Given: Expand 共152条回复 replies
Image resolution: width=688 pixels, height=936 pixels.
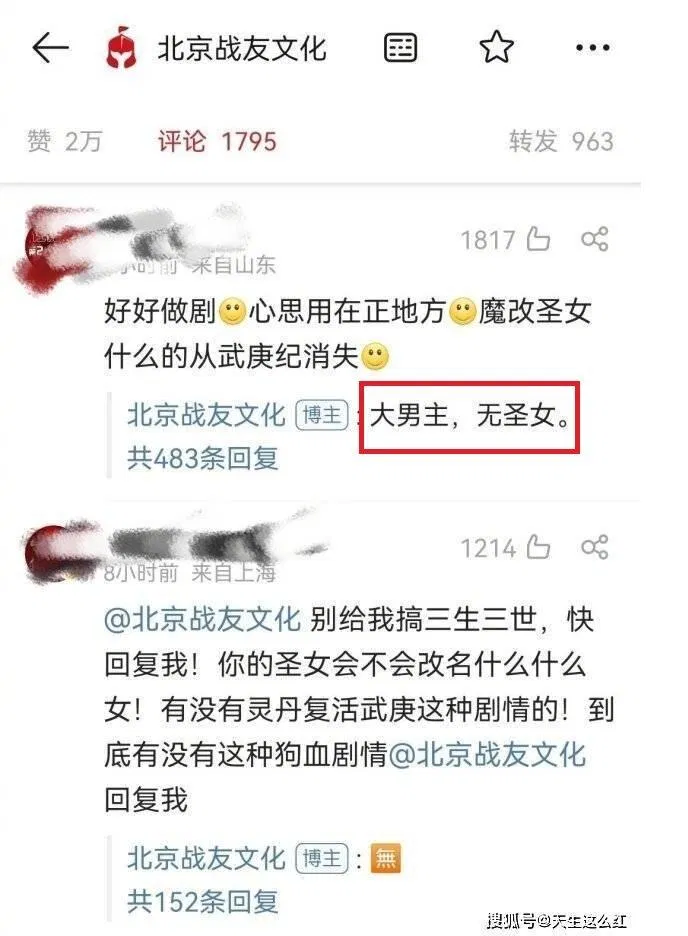Looking at the screenshot, I should pos(203,901).
